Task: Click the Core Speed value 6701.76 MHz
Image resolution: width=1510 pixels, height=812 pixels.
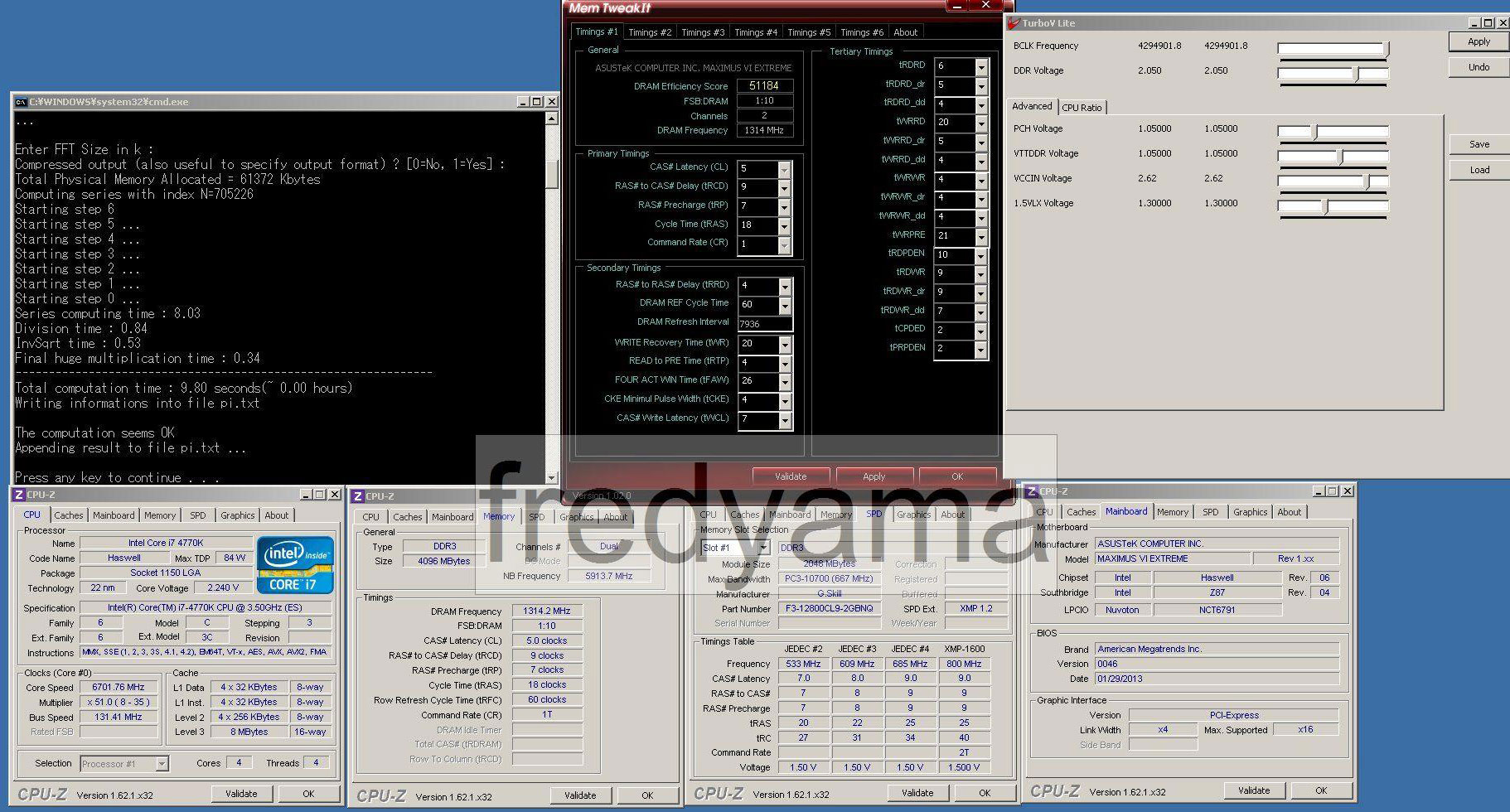Action: click(119, 688)
